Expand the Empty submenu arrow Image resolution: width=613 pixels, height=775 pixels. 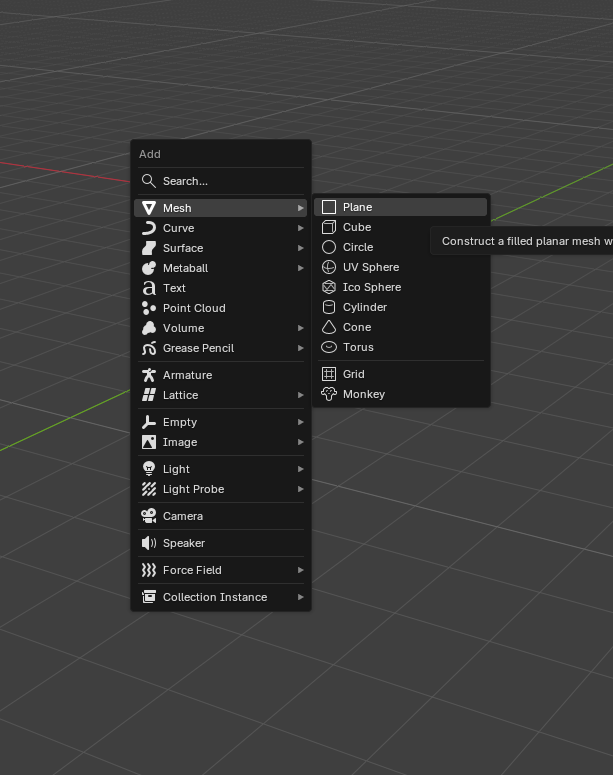click(x=301, y=422)
